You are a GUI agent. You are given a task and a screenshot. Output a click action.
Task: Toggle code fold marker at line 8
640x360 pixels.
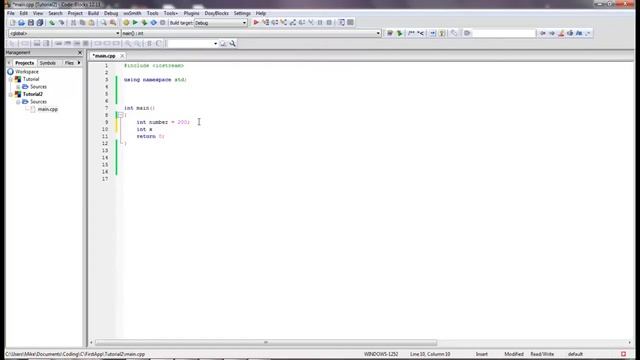click(120, 115)
